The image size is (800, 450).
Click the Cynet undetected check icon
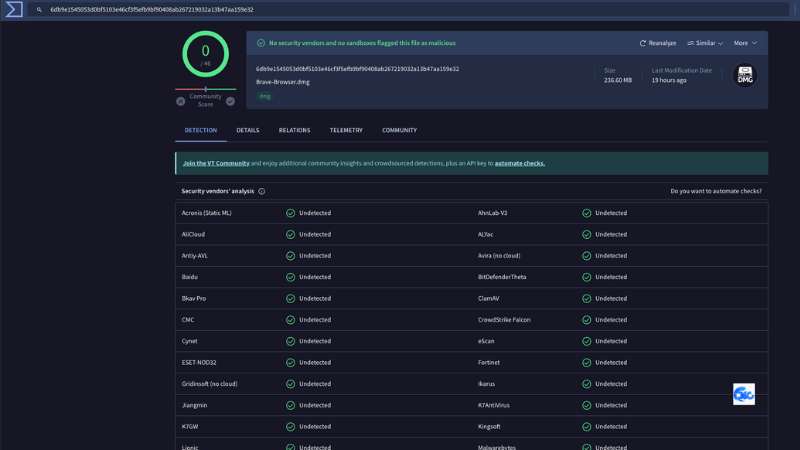click(290, 341)
